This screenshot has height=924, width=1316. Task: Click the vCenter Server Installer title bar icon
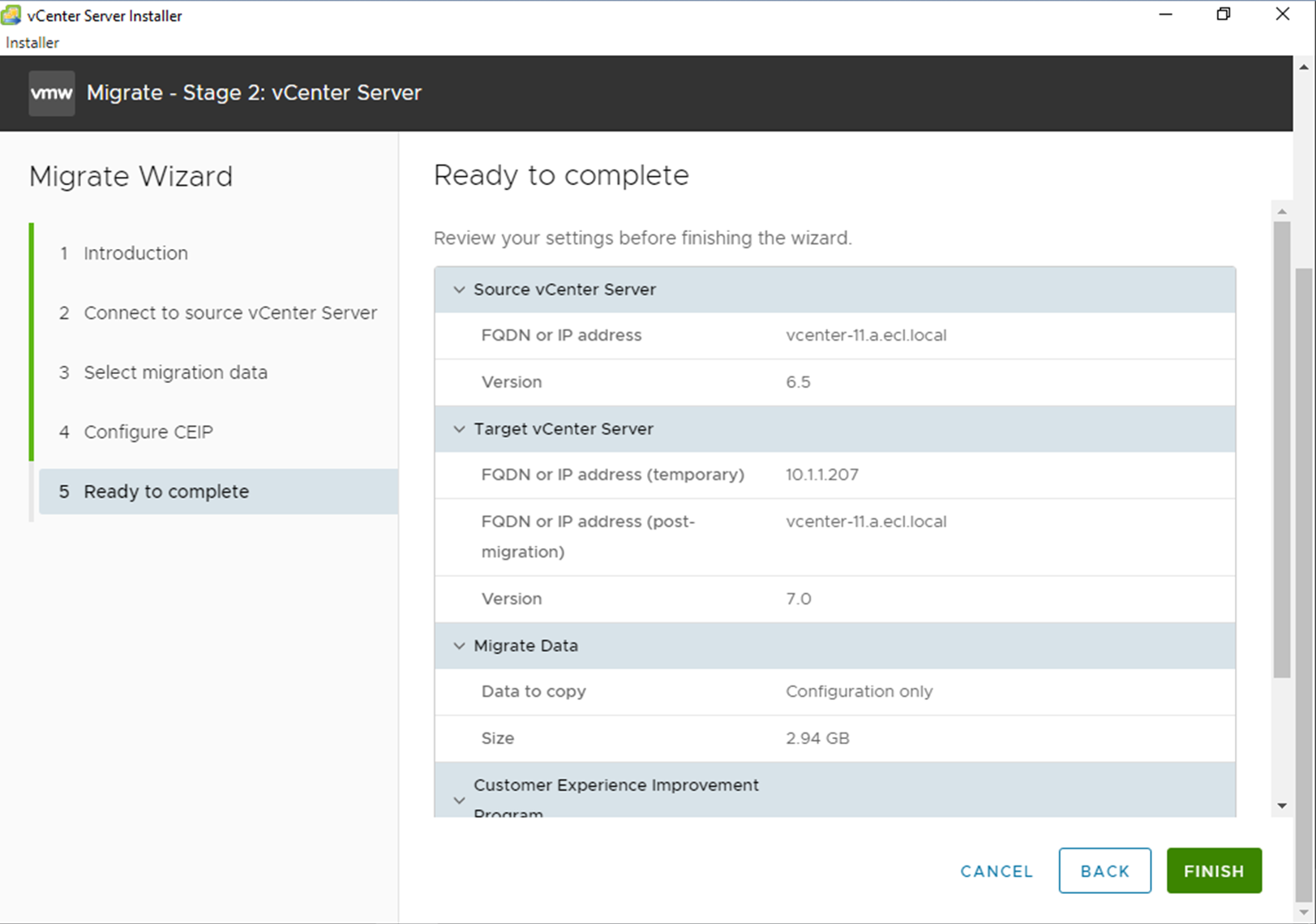(x=11, y=15)
